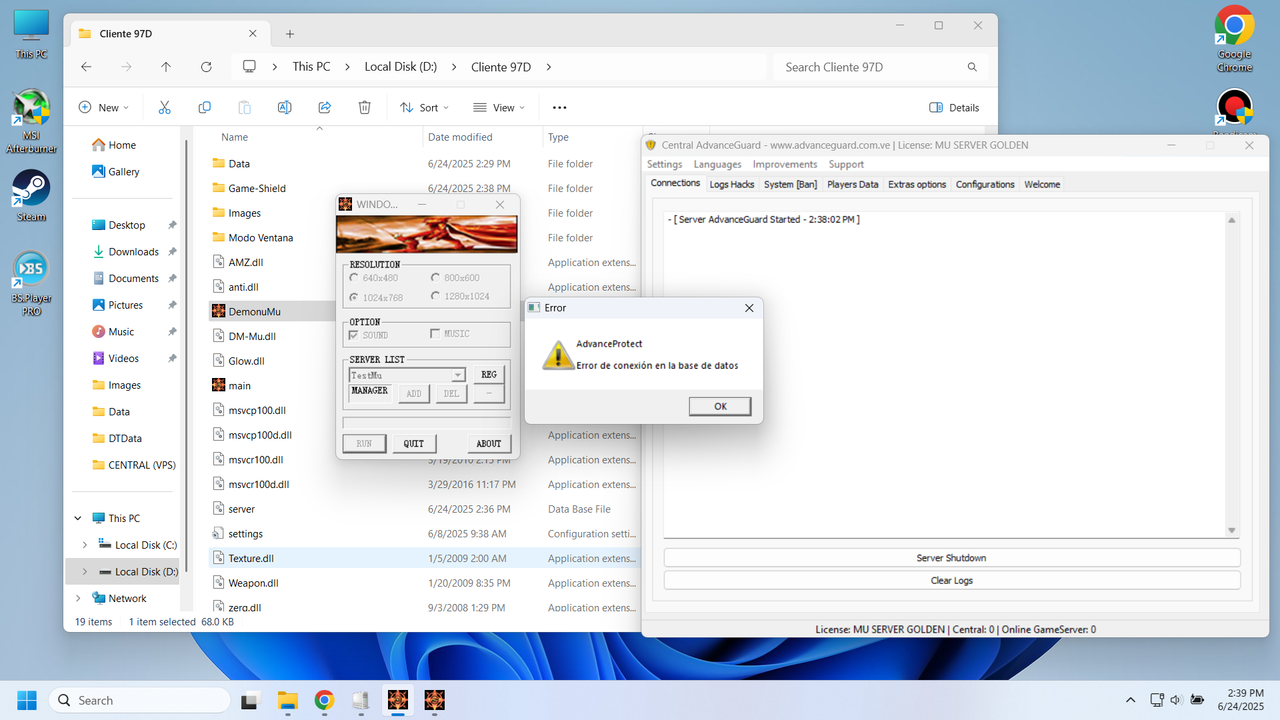Click the Windows Start button
This screenshot has width=1280, height=720.
click(x=26, y=700)
